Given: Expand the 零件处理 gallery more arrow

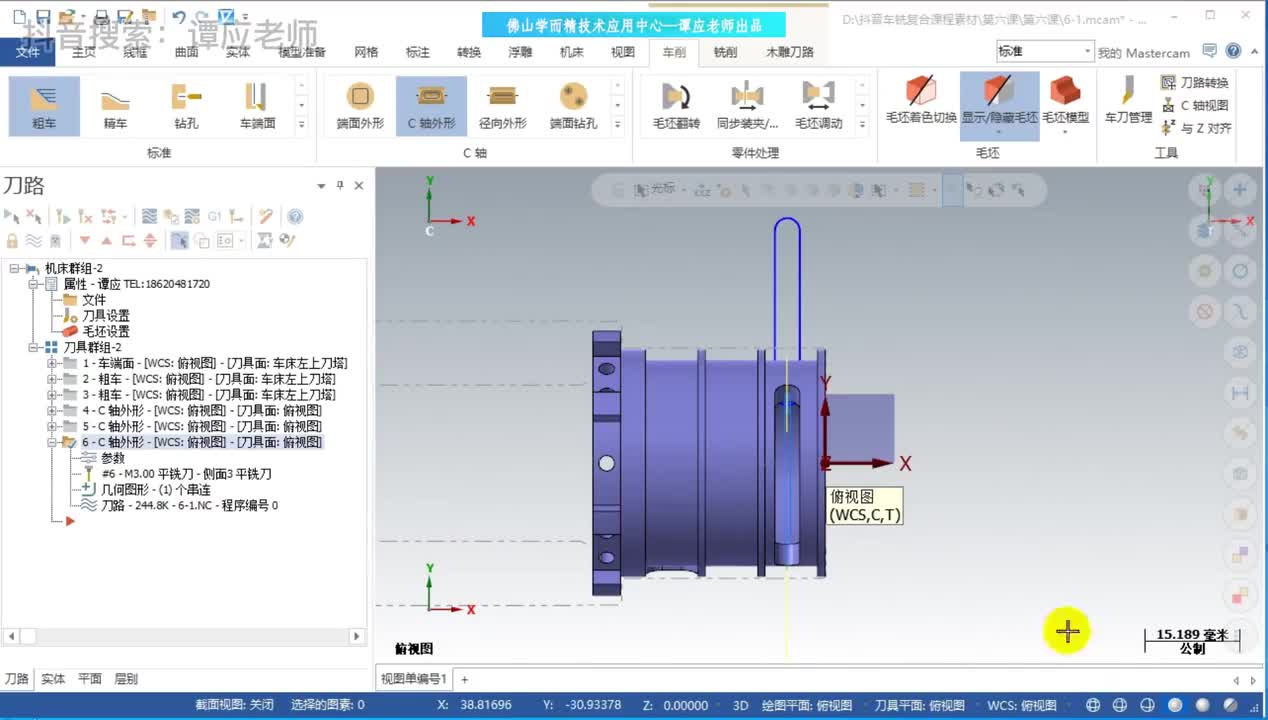Looking at the screenshot, I should click(x=863, y=125).
